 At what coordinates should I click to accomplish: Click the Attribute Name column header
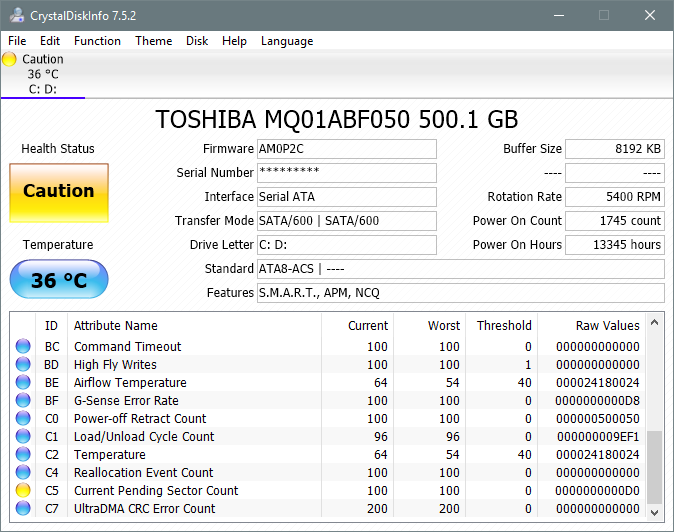194,325
